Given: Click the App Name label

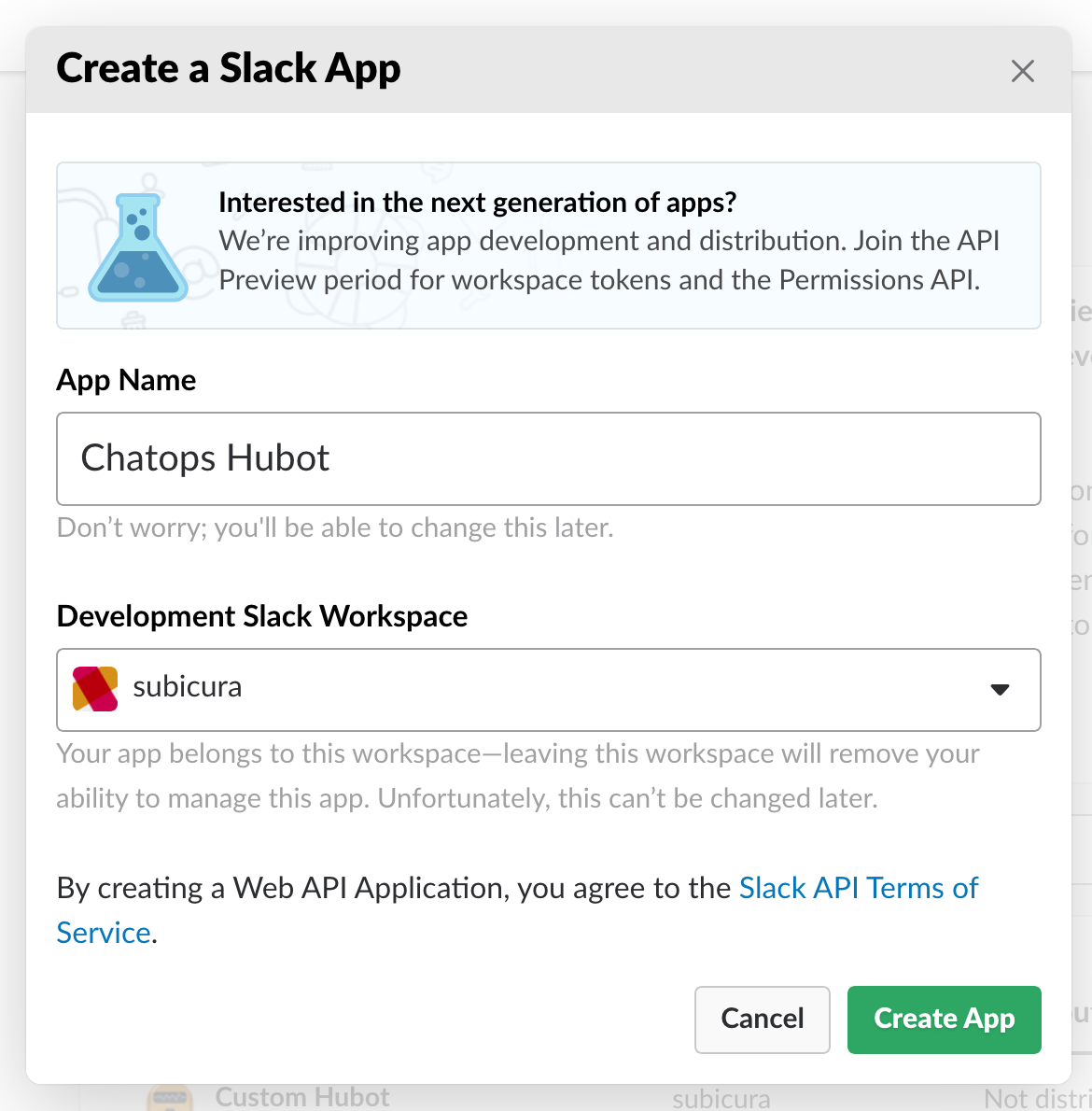Looking at the screenshot, I should coord(126,381).
